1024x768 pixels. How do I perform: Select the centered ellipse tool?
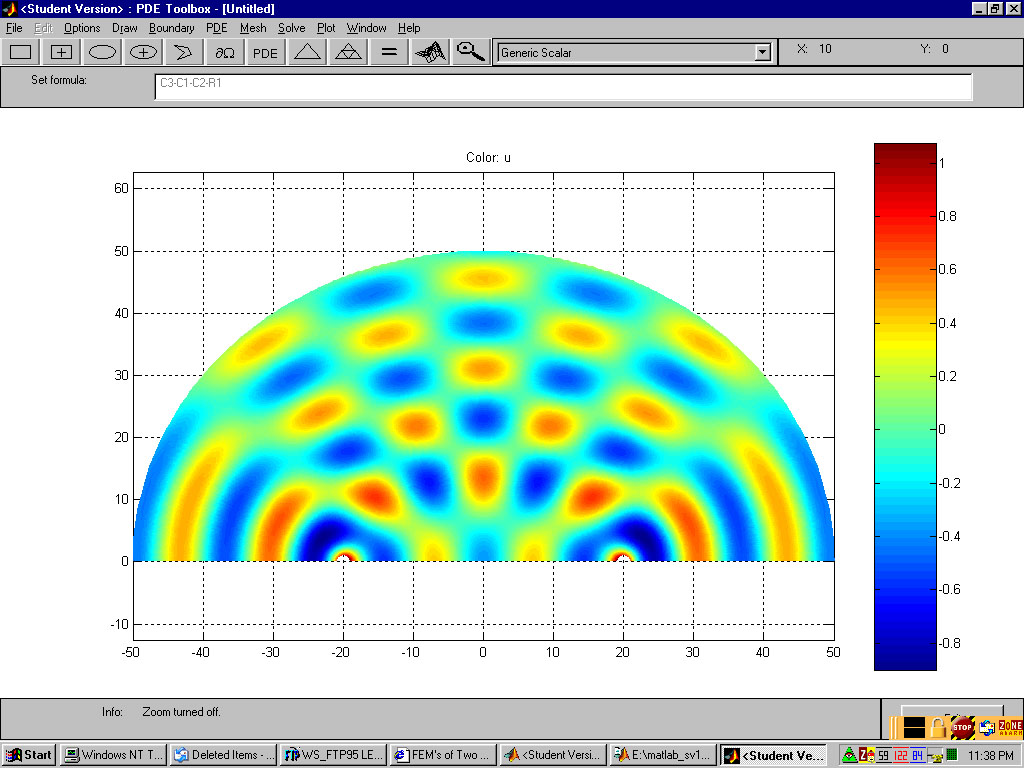pyautogui.click(x=143, y=52)
